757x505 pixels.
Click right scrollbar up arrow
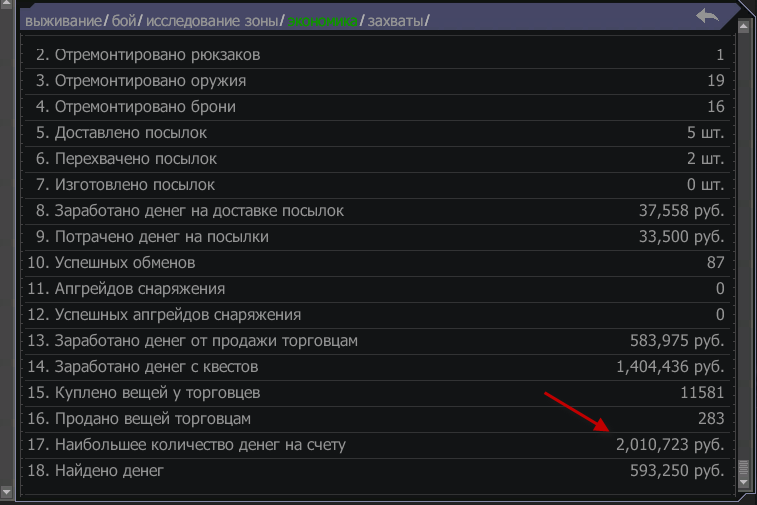point(743,28)
